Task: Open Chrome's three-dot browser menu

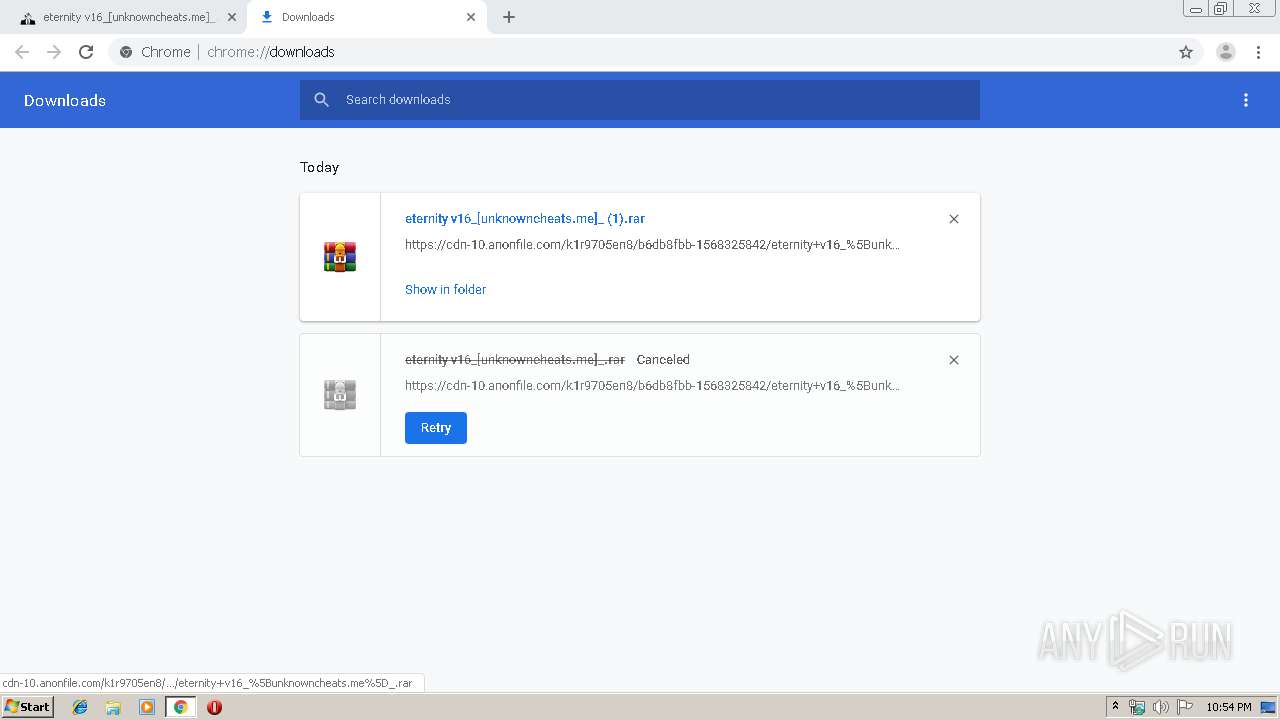Action: tap(1259, 52)
